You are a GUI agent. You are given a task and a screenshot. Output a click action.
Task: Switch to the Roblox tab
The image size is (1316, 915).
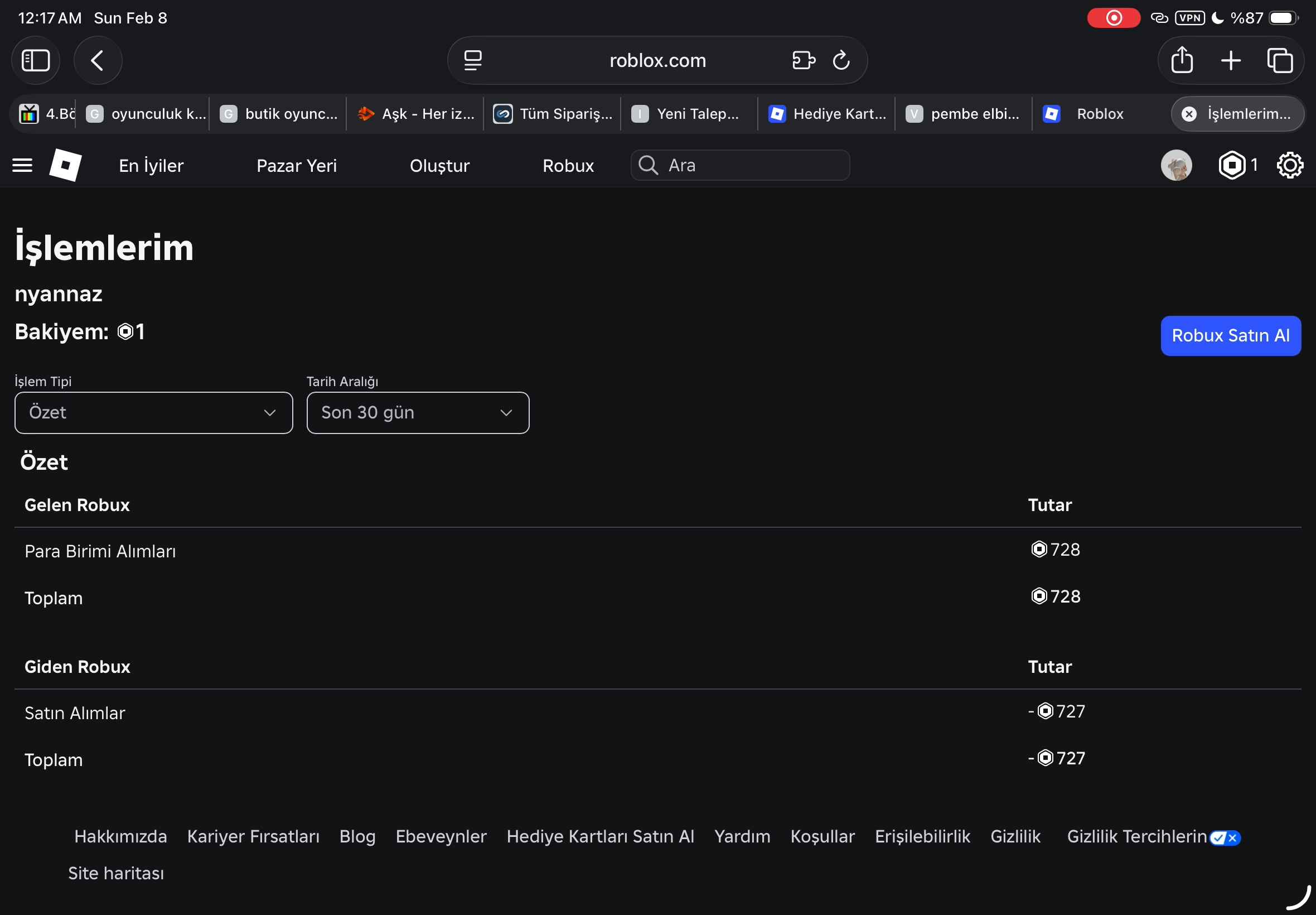click(1100, 114)
